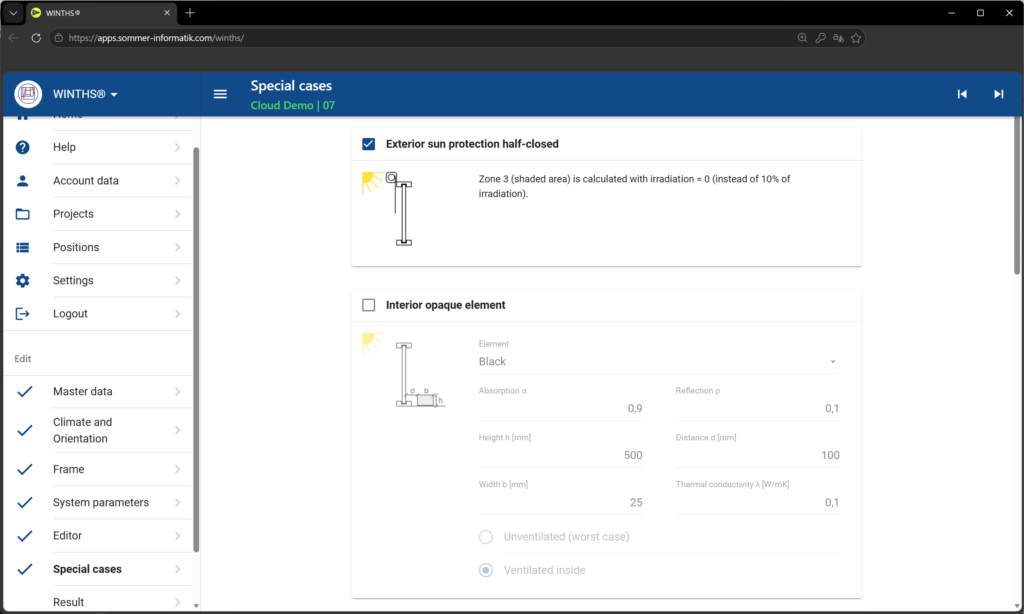Click the Settings gear icon
The height and width of the screenshot is (614, 1024).
pyautogui.click(x=23, y=281)
